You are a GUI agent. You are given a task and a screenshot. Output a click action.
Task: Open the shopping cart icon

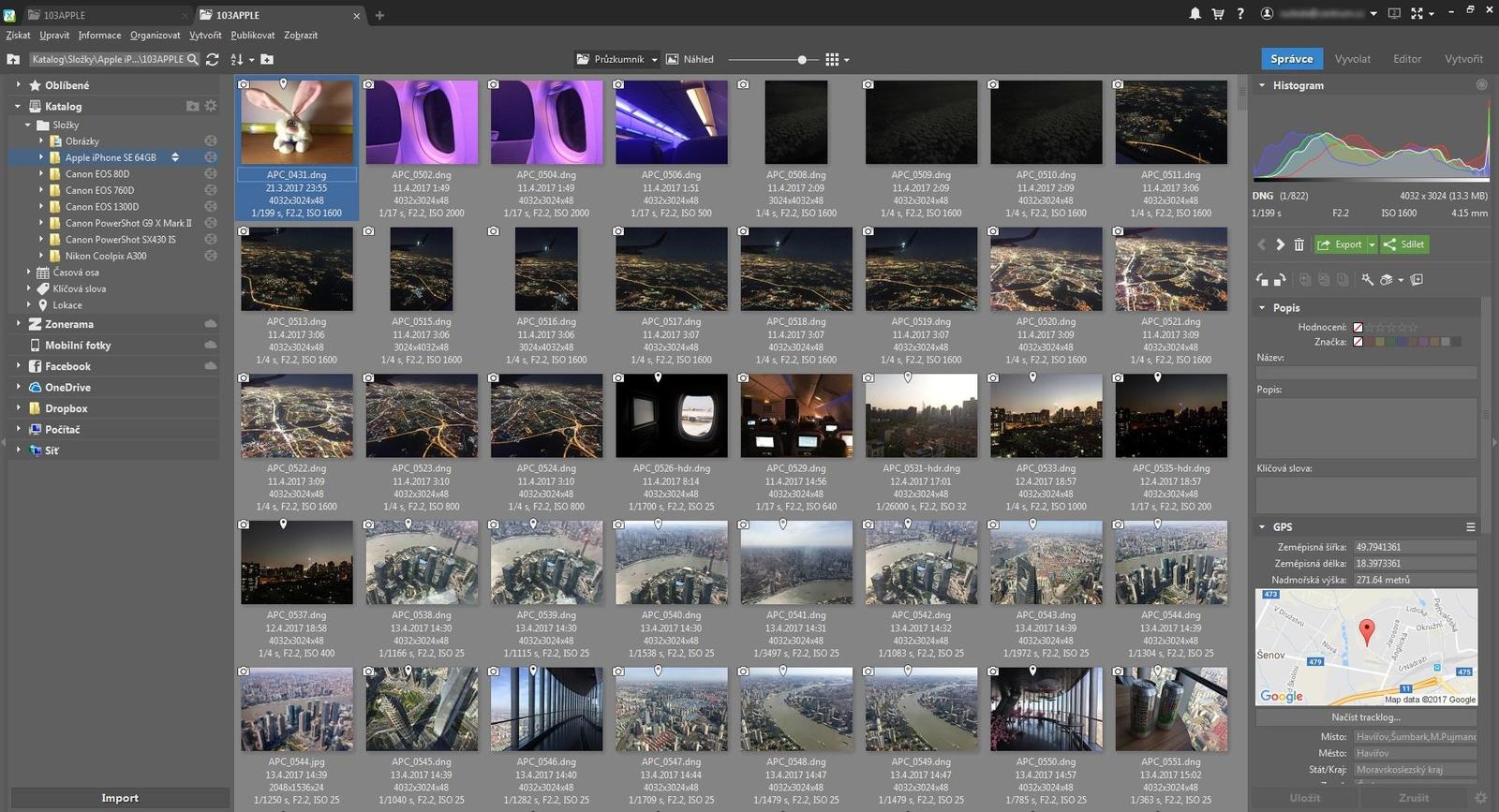click(x=1217, y=14)
